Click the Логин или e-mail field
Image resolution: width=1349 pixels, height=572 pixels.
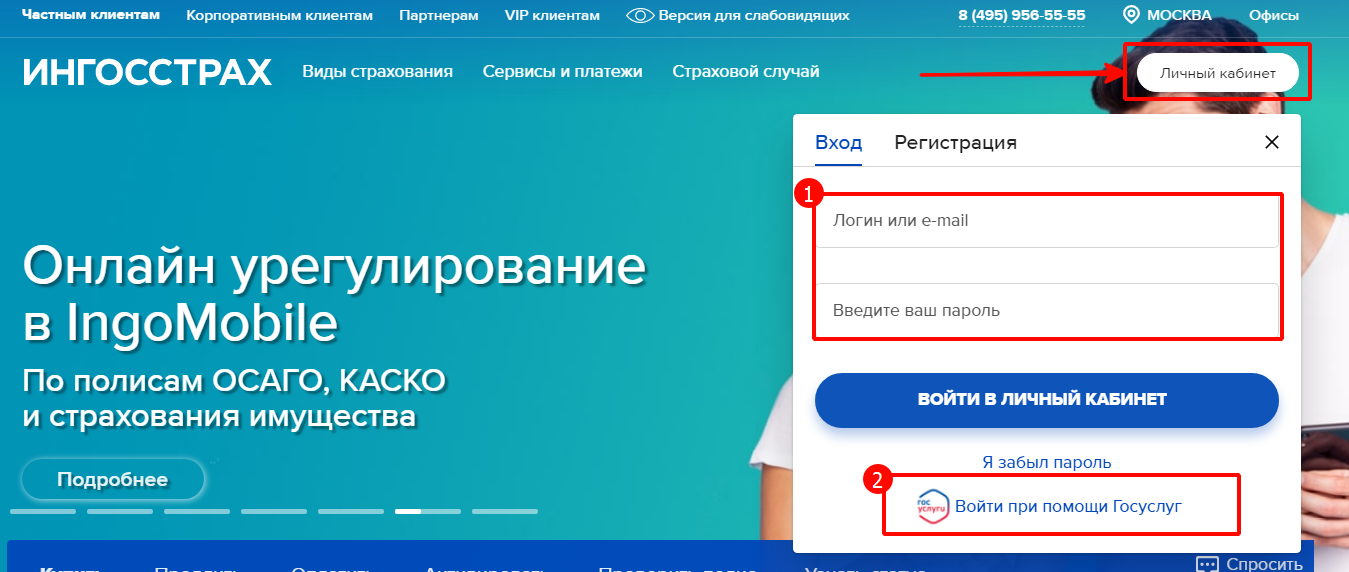coord(1047,221)
